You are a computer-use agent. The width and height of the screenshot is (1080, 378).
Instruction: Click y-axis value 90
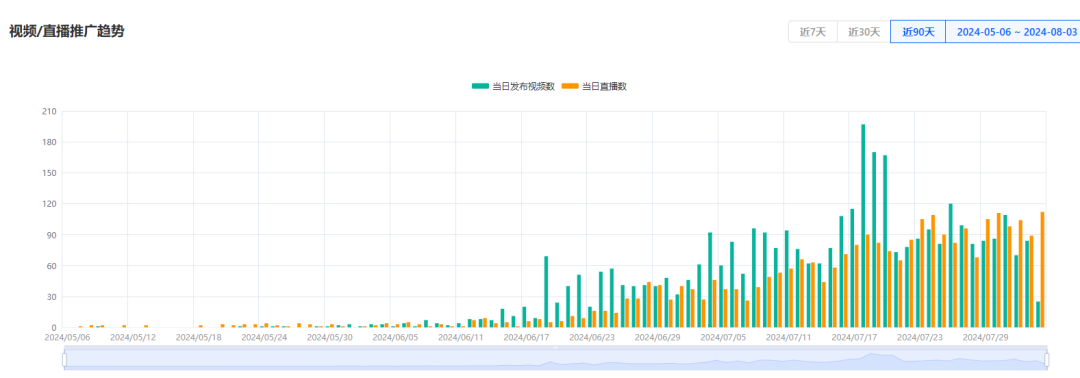[52, 235]
